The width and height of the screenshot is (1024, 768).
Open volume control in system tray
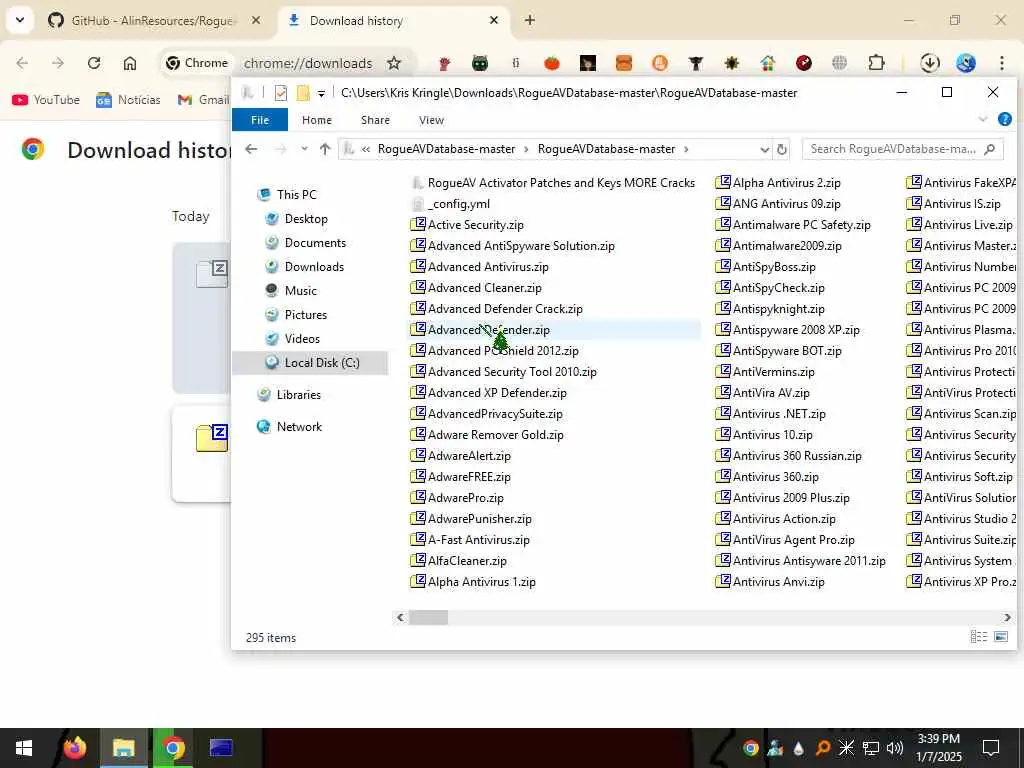coord(895,748)
